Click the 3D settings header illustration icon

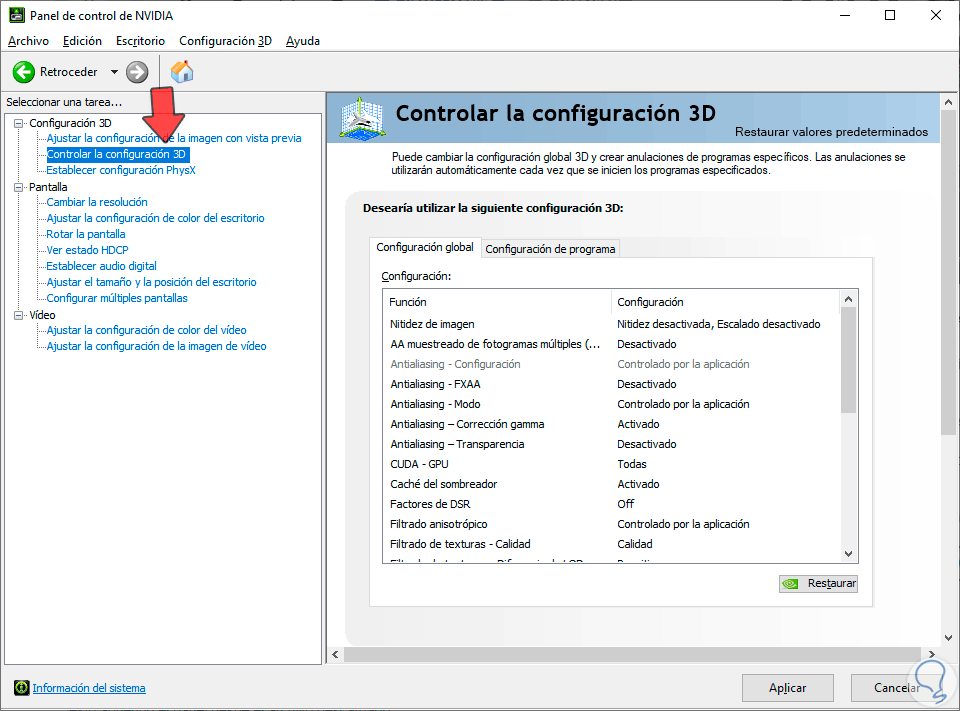point(362,118)
